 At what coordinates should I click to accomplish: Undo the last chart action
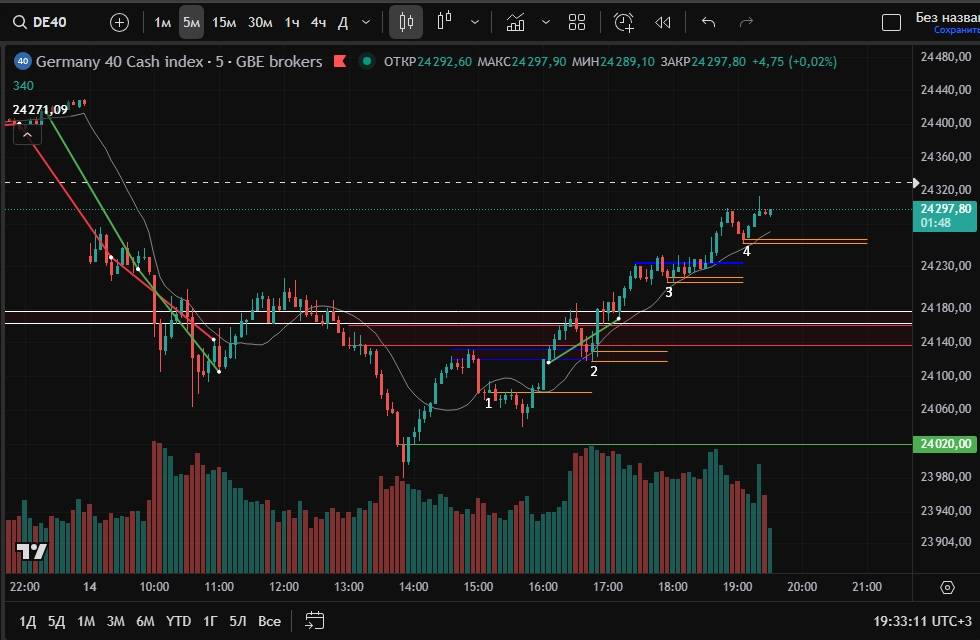[x=709, y=22]
